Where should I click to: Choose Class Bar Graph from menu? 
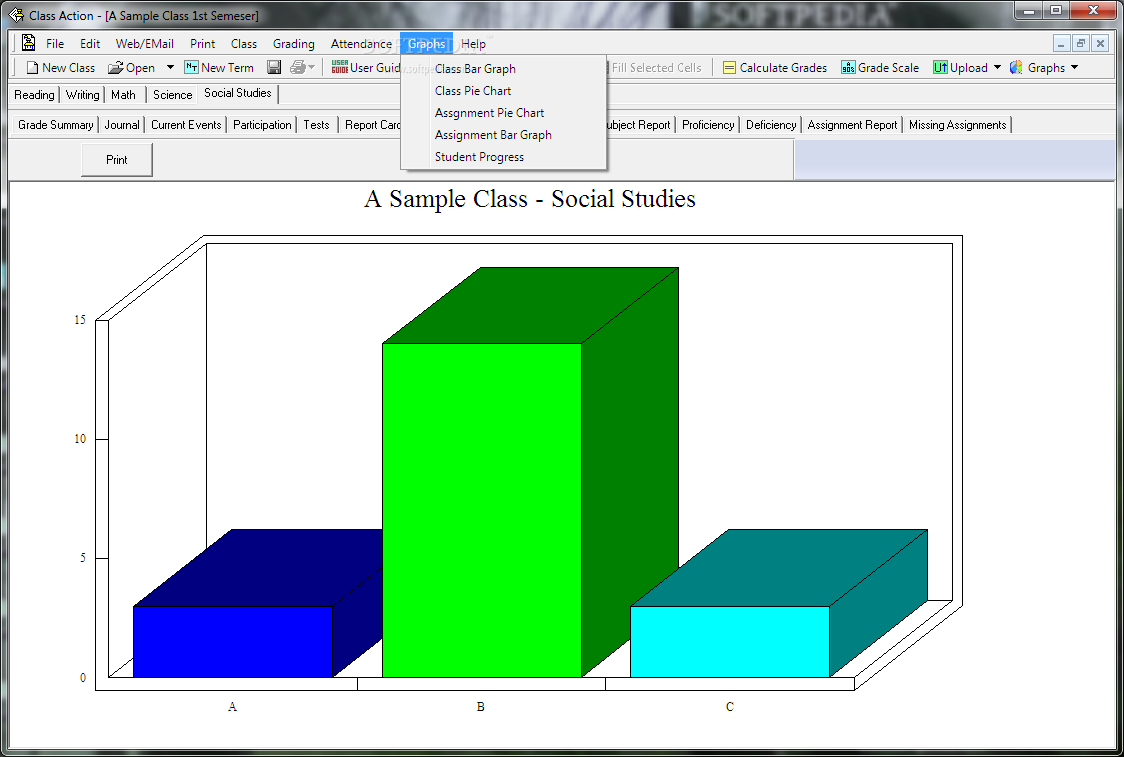pyautogui.click(x=503, y=69)
